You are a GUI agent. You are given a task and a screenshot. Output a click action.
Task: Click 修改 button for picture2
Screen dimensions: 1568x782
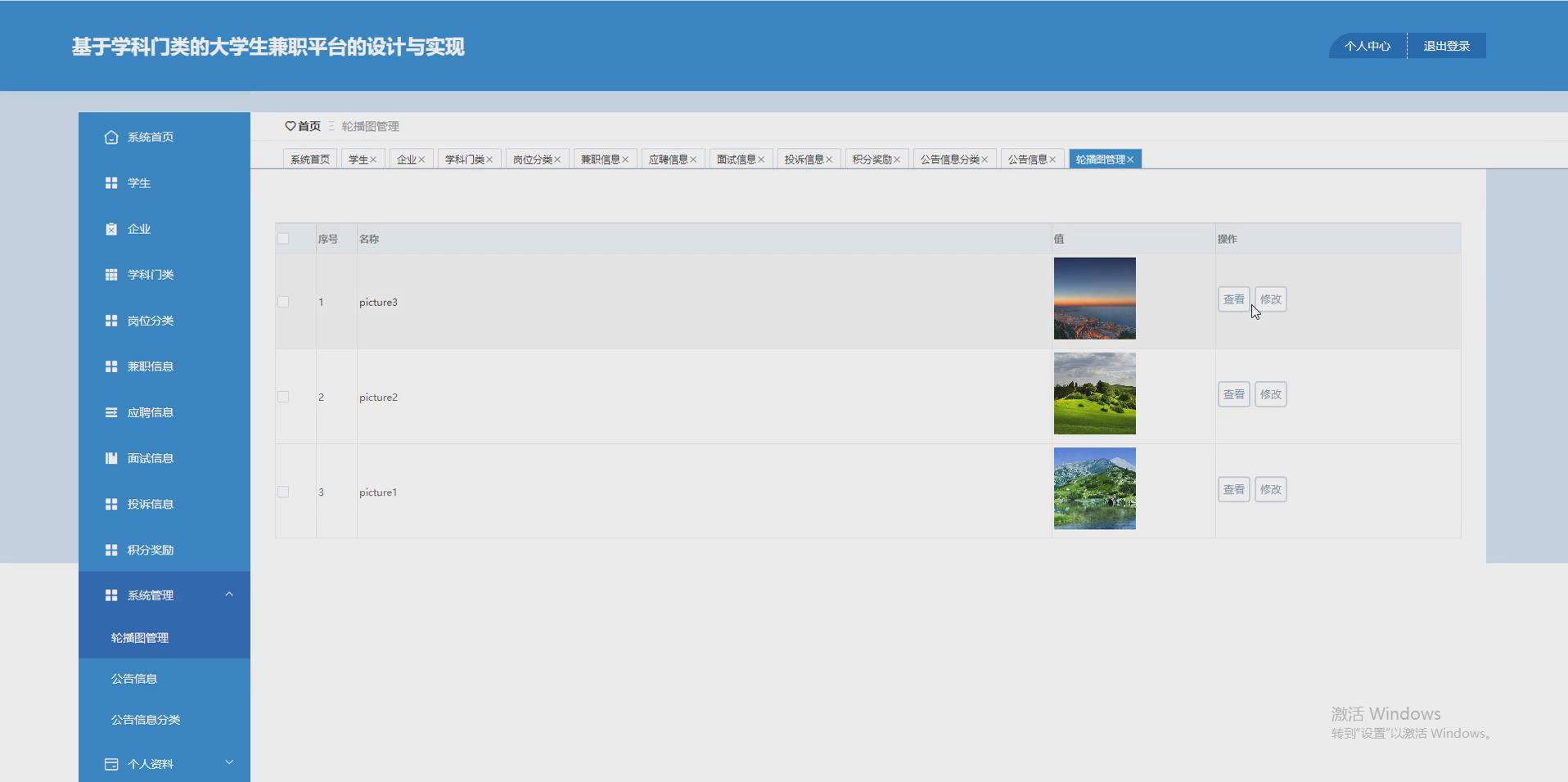1271,394
